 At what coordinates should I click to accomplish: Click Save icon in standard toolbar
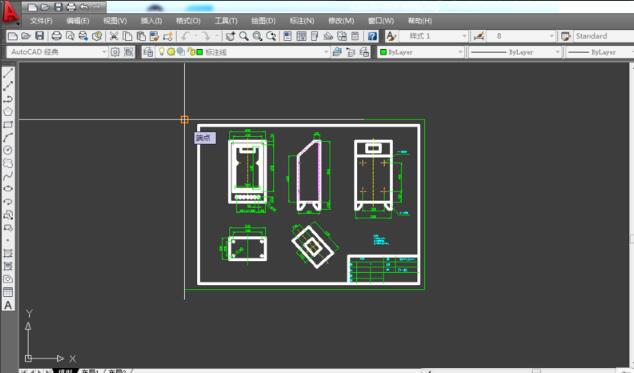pos(39,36)
